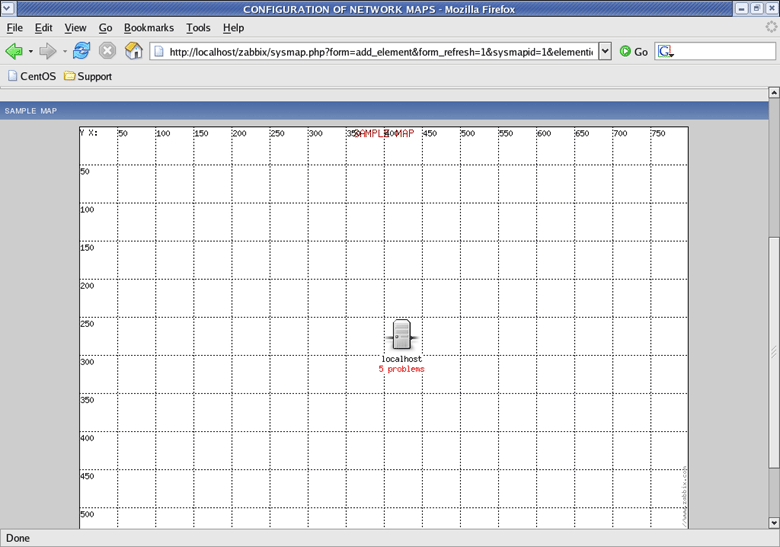Click the green Back arrow button
Image resolution: width=780 pixels, height=547 pixels.
14,51
